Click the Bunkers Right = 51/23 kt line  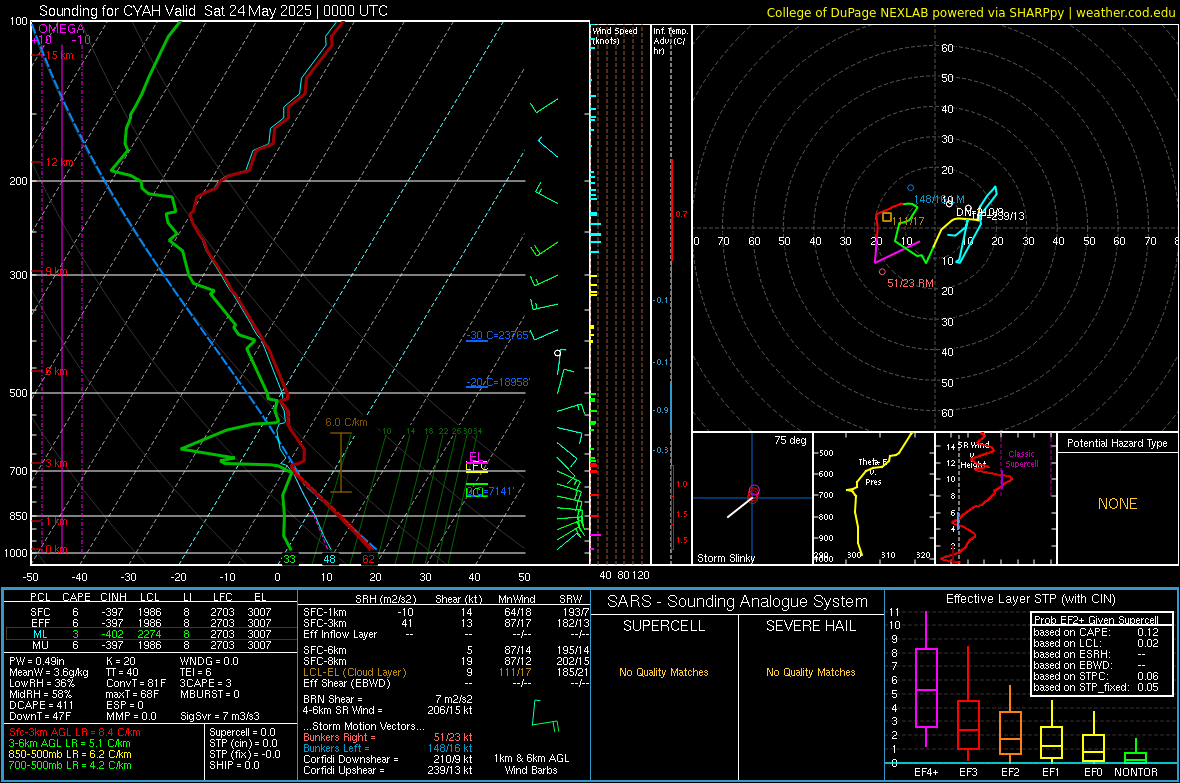388,737
